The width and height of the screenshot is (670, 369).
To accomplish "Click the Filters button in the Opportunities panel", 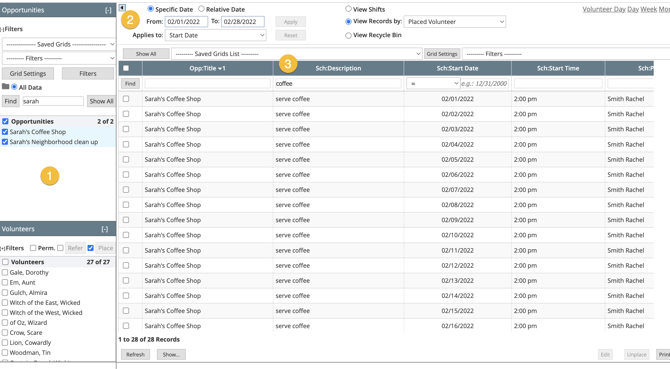I will [88, 73].
